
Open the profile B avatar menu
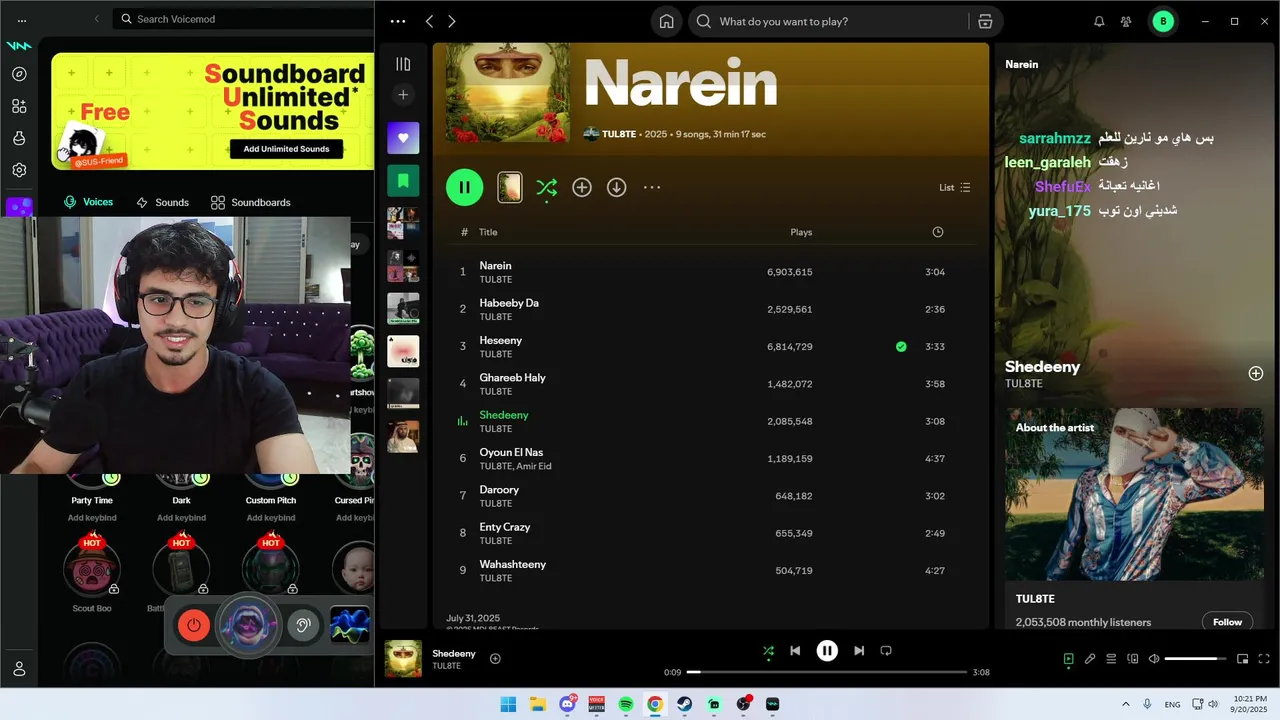1163,21
